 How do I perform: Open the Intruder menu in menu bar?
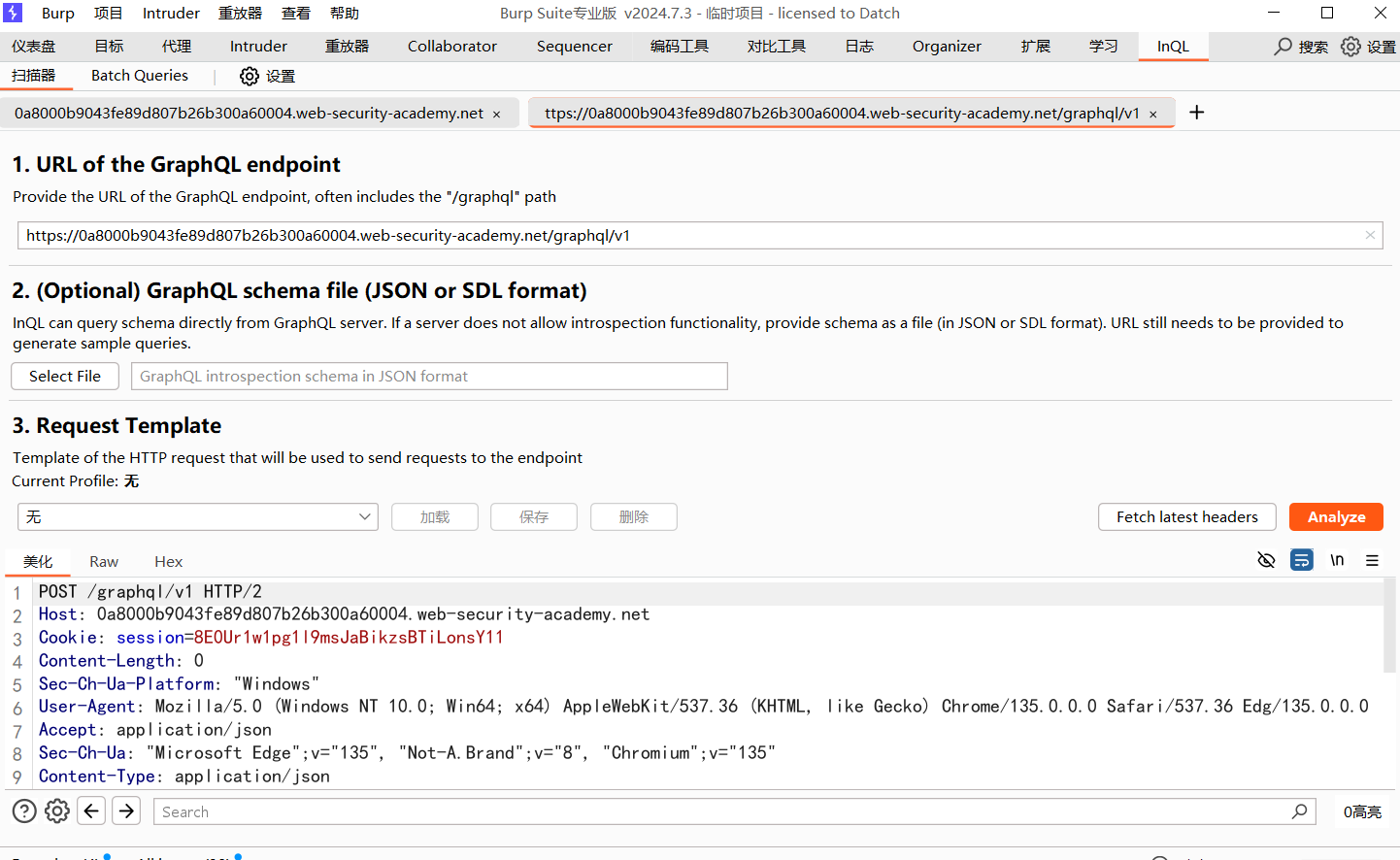click(x=171, y=13)
